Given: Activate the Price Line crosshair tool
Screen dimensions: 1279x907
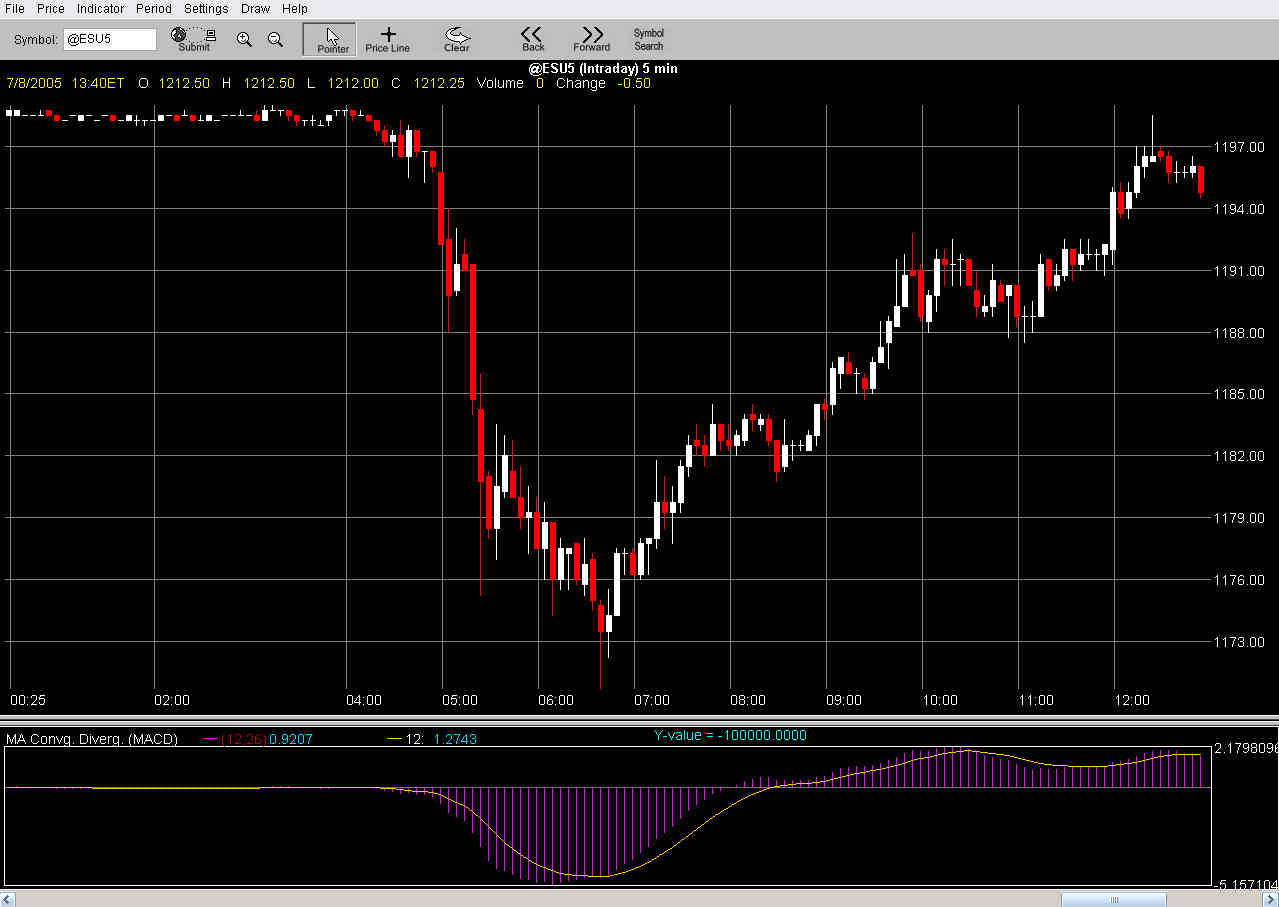Looking at the screenshot, I should click(x=387, y=40).
